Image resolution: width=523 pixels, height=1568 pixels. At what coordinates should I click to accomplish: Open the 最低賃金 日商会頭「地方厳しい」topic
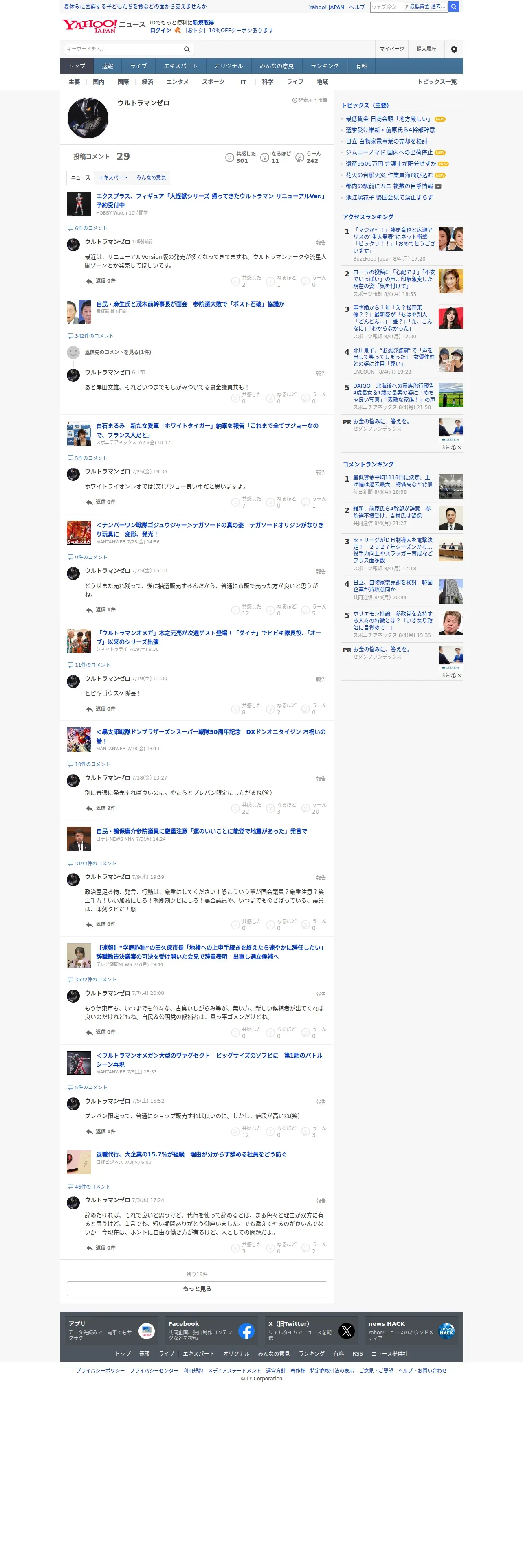tap(389, 119)
